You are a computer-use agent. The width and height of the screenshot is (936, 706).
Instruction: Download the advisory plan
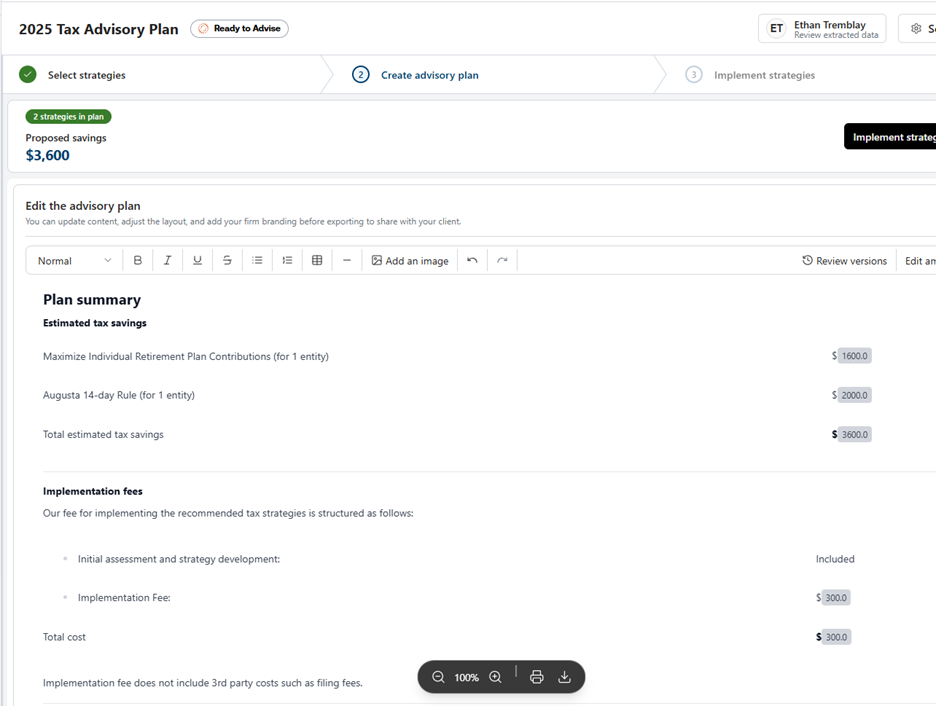tap(564, 677)
